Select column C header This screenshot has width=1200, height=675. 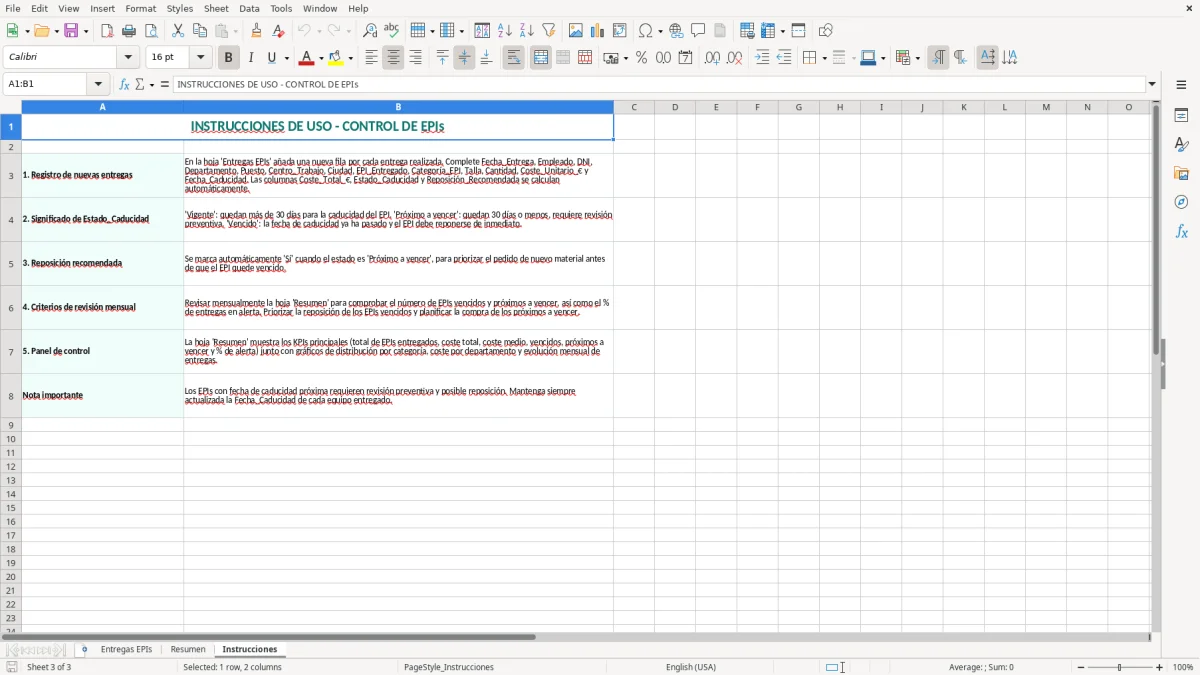(x=634, y=107)
